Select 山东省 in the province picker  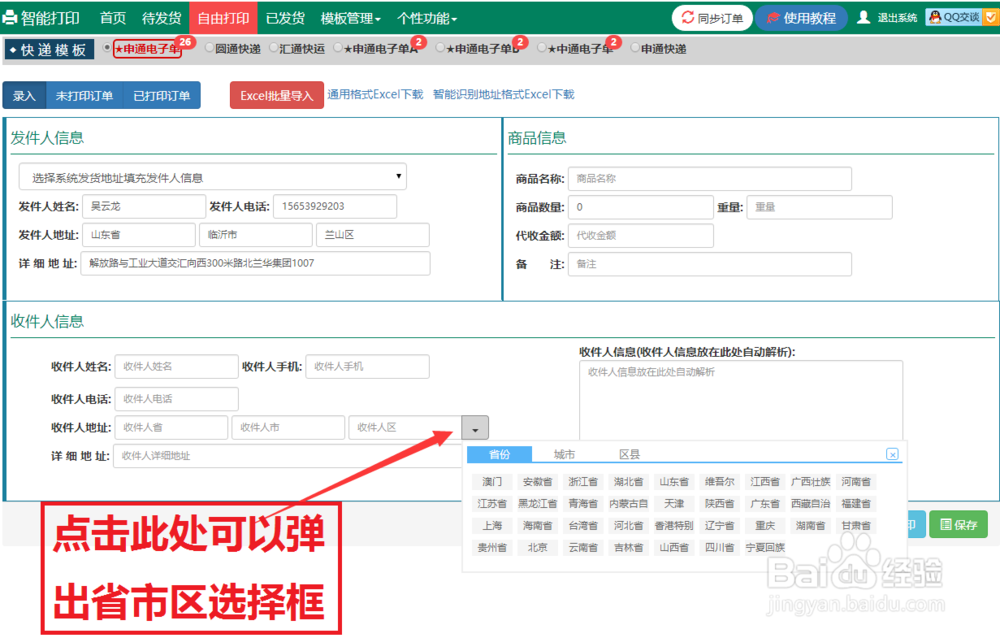pos(673,480)
